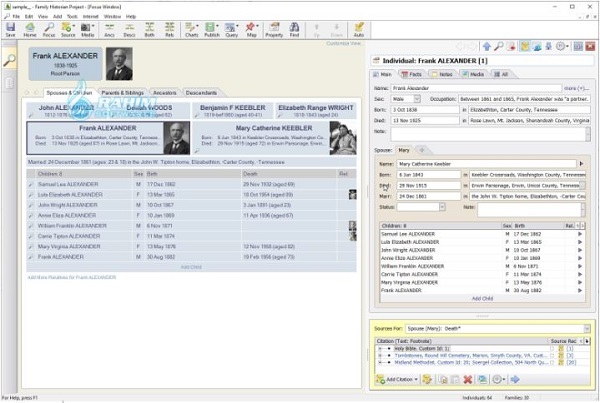Click the magnifier icon in property panel toolbar
Screen dimensions: 600x403
[x=498, y=47]
